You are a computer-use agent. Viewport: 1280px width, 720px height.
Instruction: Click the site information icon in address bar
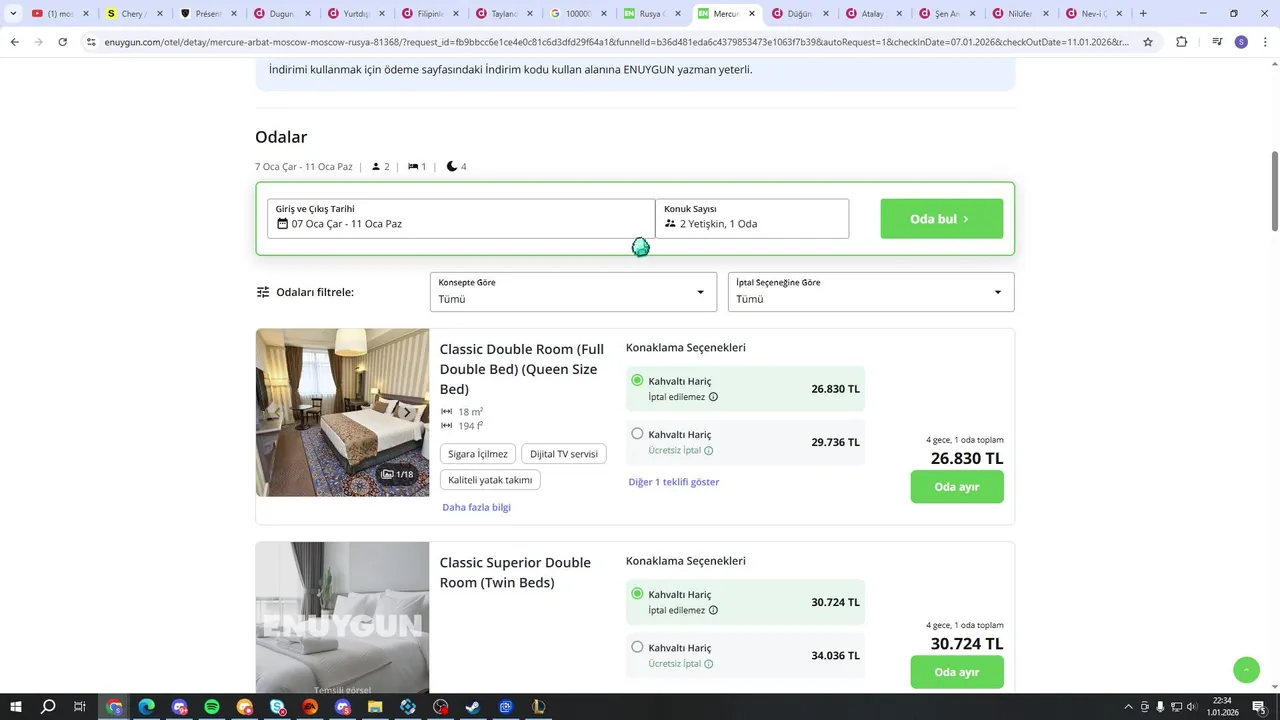tap(91, 42)
